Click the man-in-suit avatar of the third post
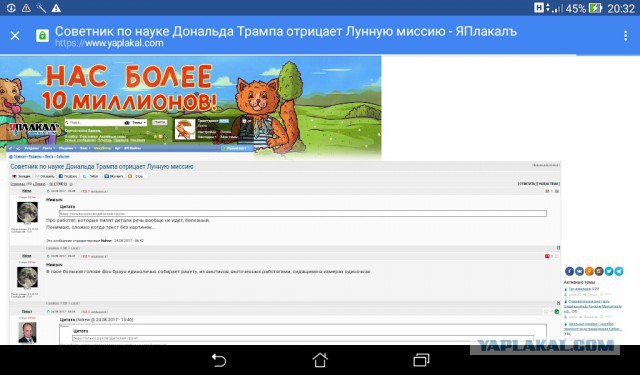 [27, 333]
